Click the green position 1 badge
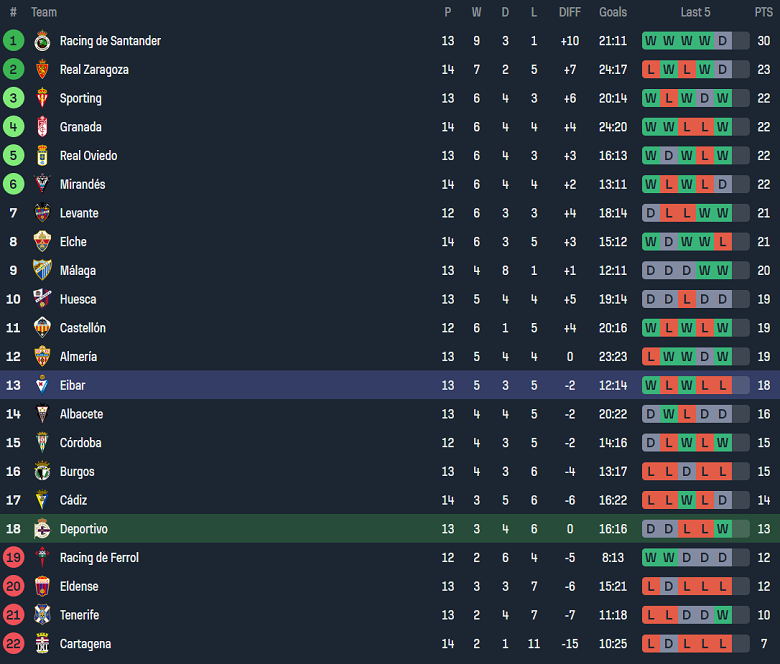 click(13, 41)
